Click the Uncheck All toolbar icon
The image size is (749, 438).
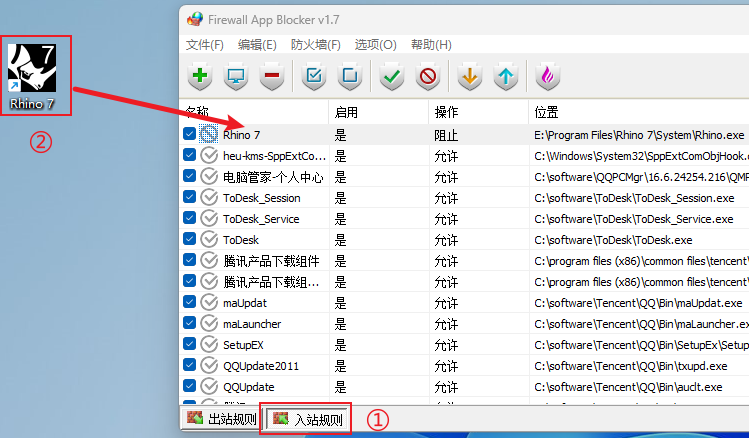click(x=350, y=76)
